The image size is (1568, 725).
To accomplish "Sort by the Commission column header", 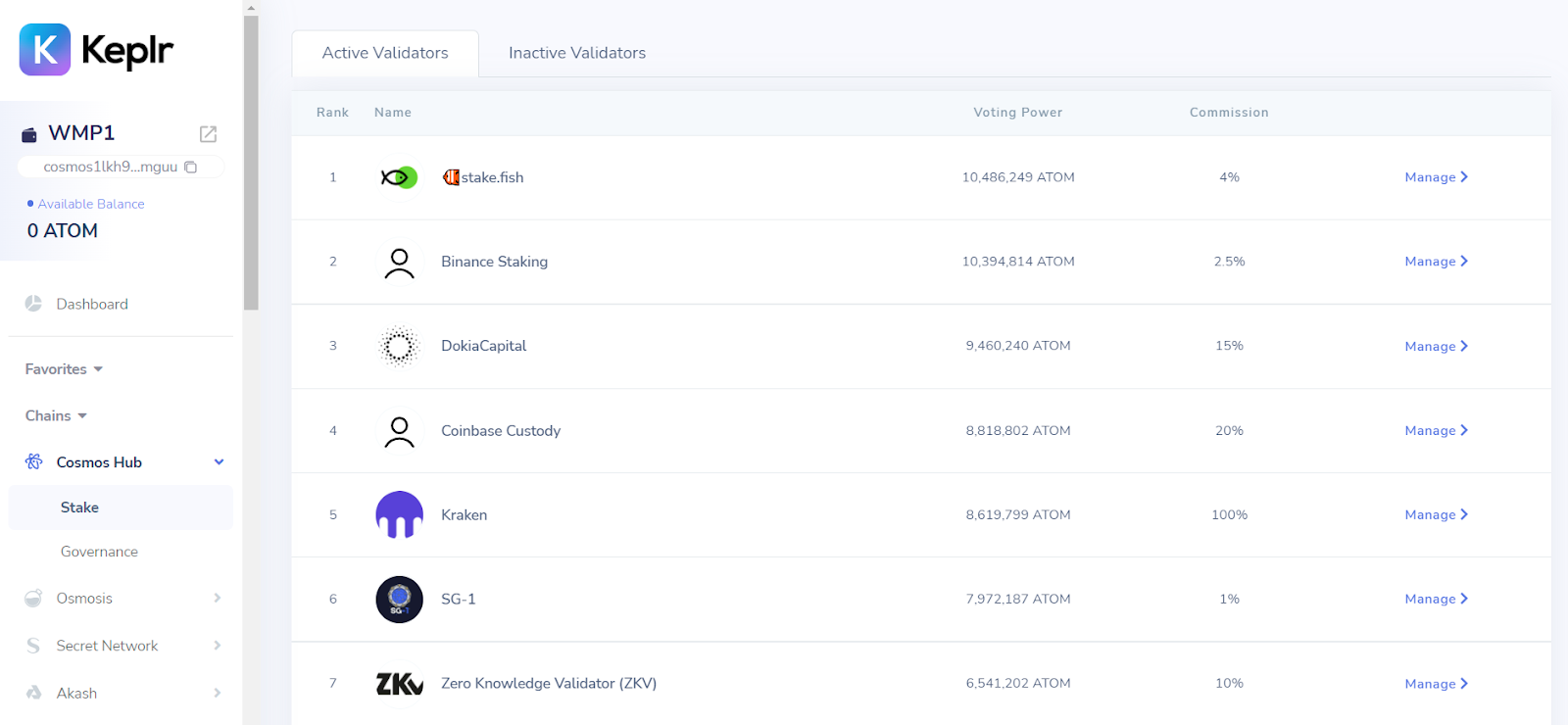I will (1229, 113).
